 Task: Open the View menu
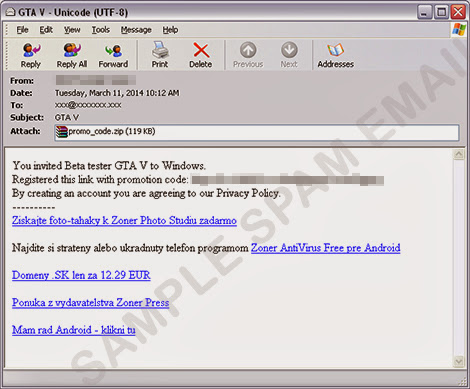[x=72, y=30]
